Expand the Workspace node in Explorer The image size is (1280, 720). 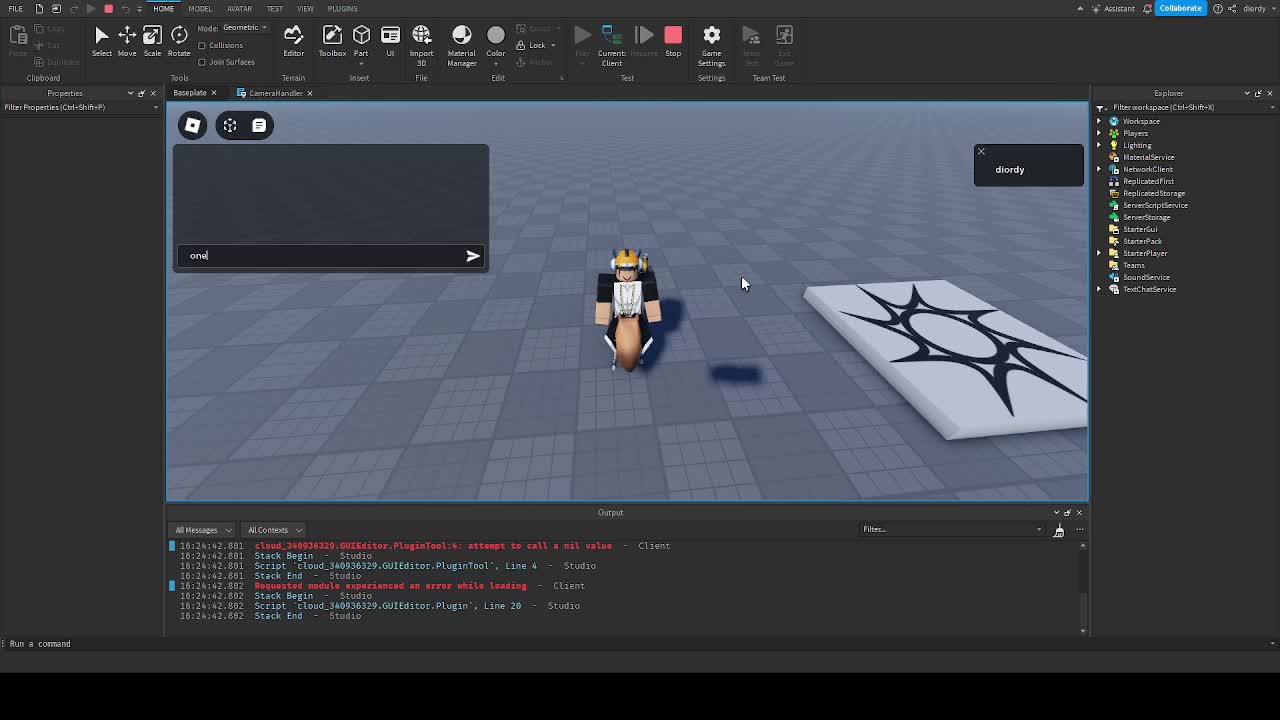point(1099,121)
